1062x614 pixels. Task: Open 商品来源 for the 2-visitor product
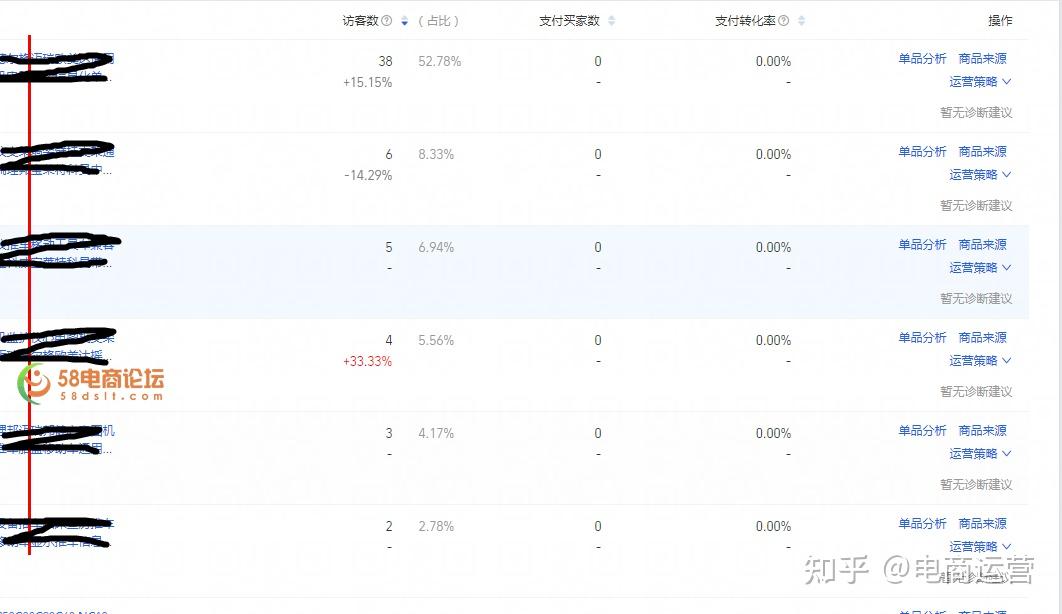click(x=982, y=524)
